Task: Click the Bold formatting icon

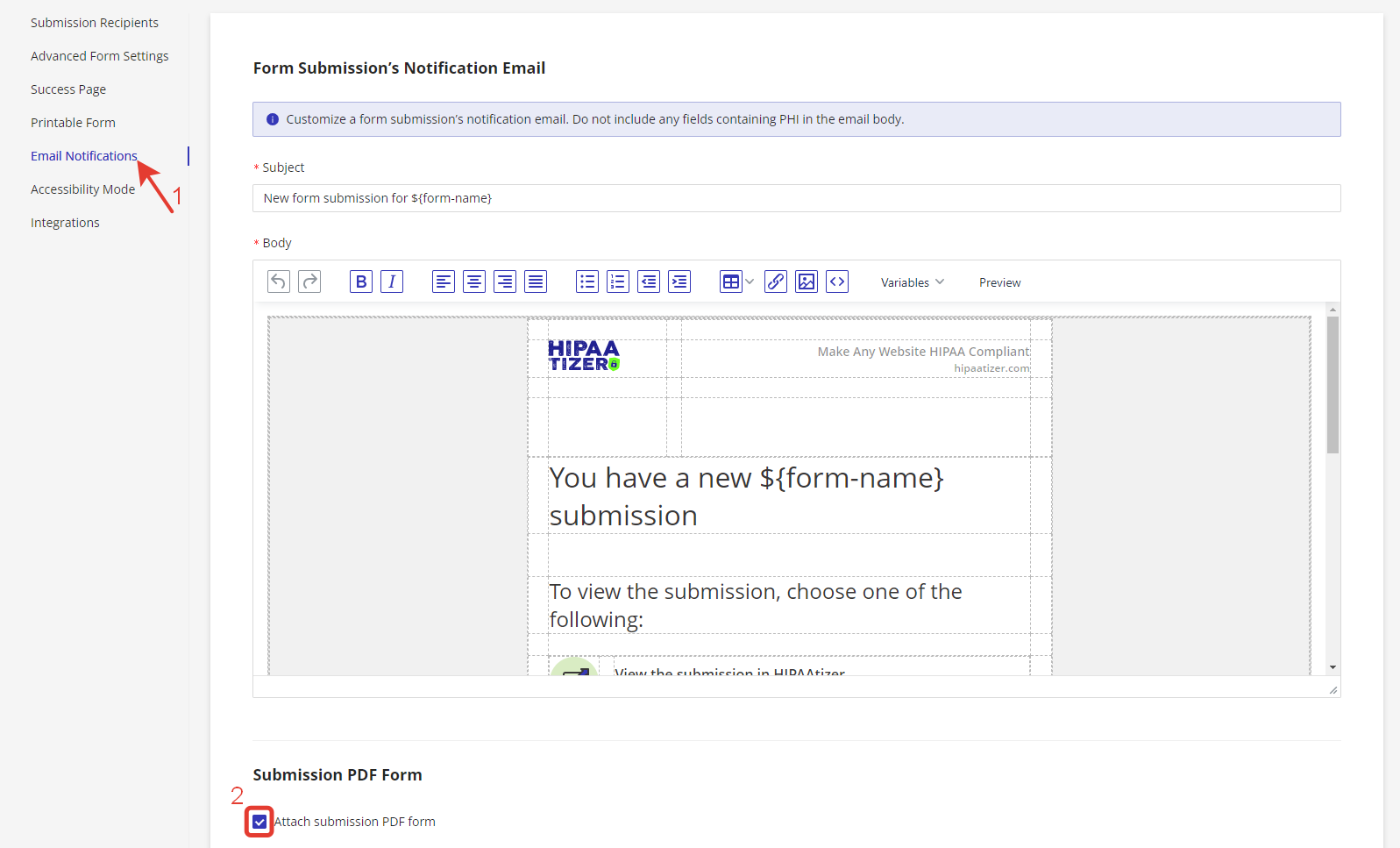Action: [x=360, y=281]
